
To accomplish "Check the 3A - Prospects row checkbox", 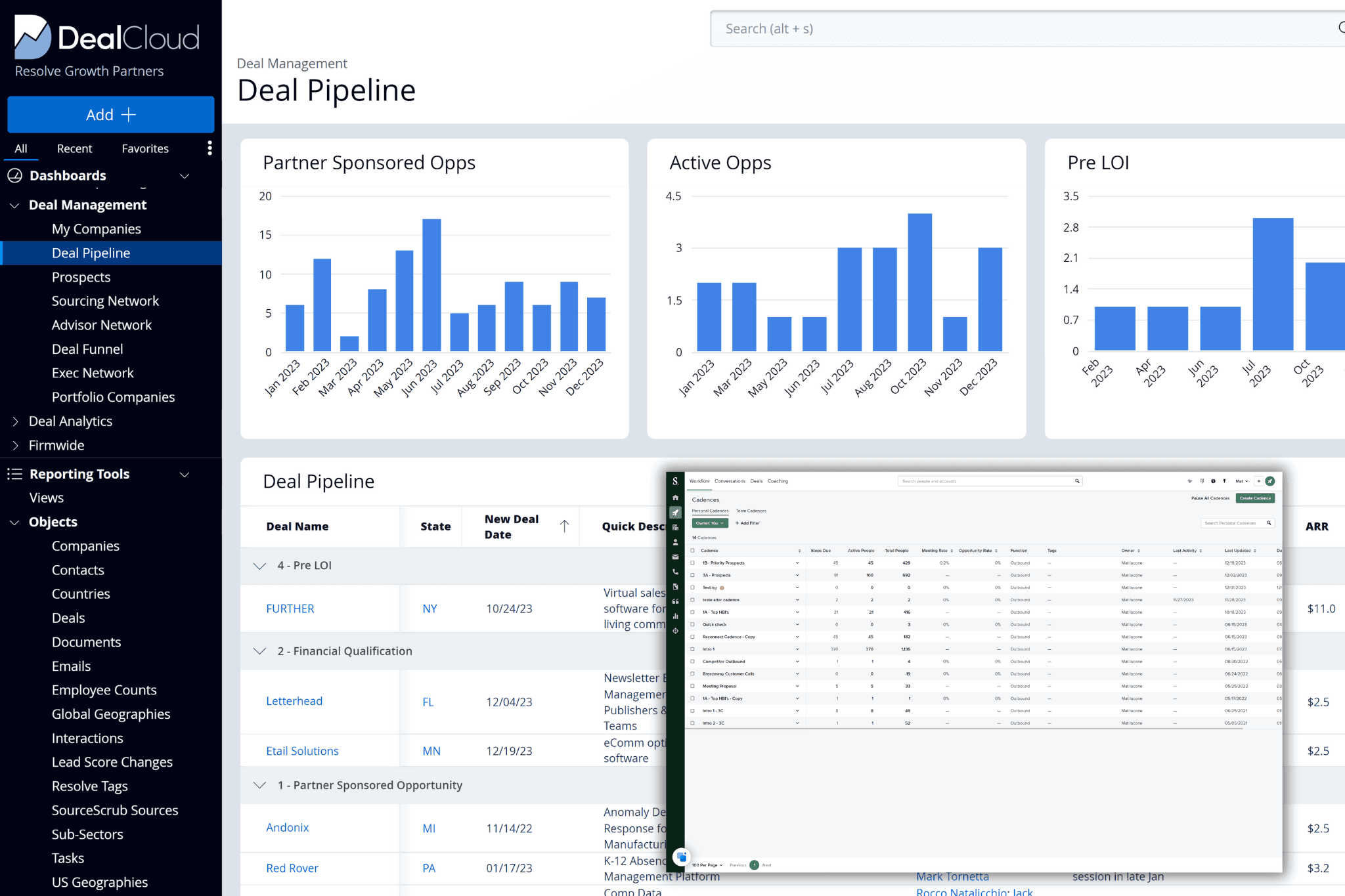I will (x=692, y=576).
